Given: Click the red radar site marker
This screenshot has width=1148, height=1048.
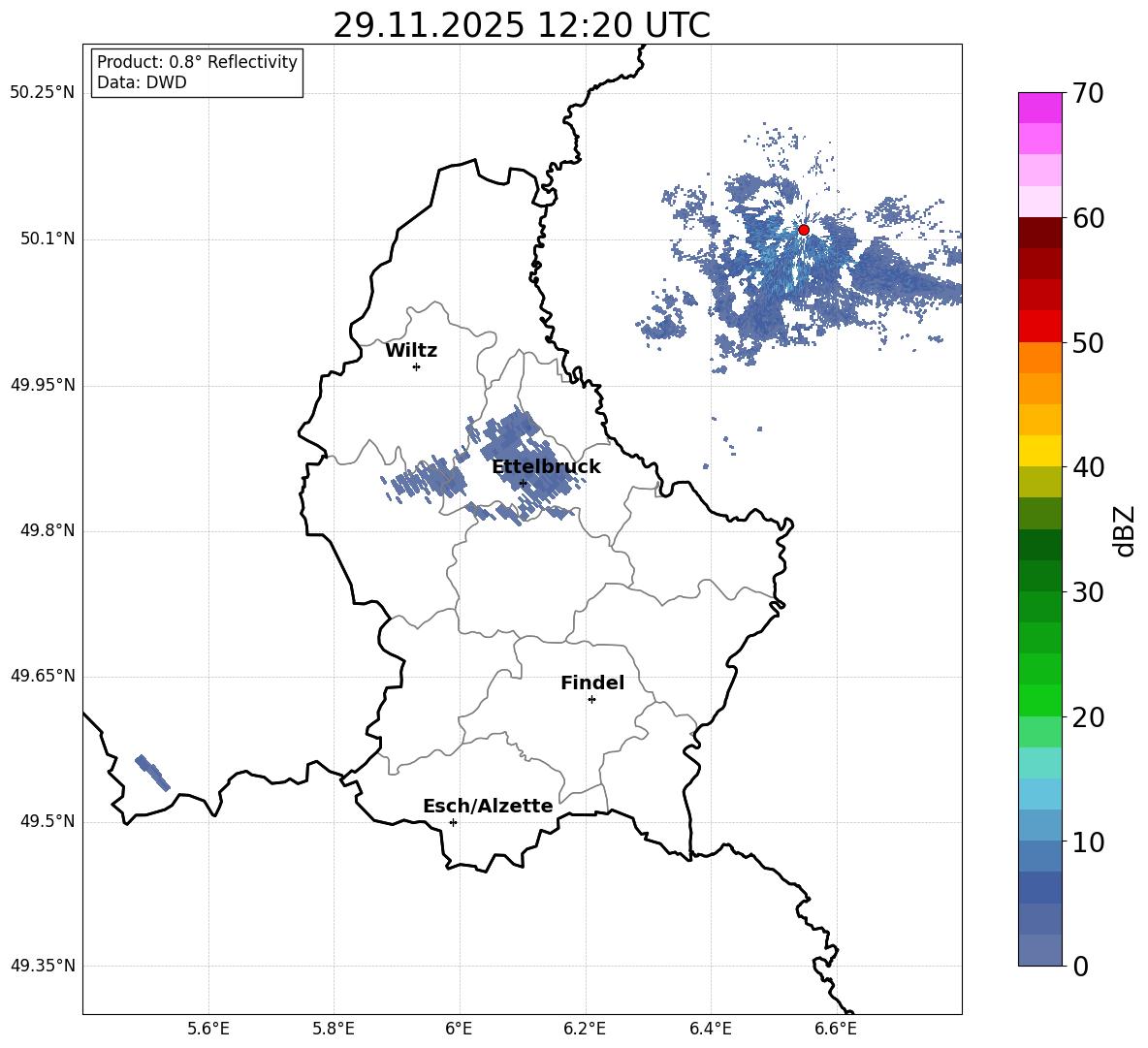Looking at the screenshot, I should click(803, 230).
